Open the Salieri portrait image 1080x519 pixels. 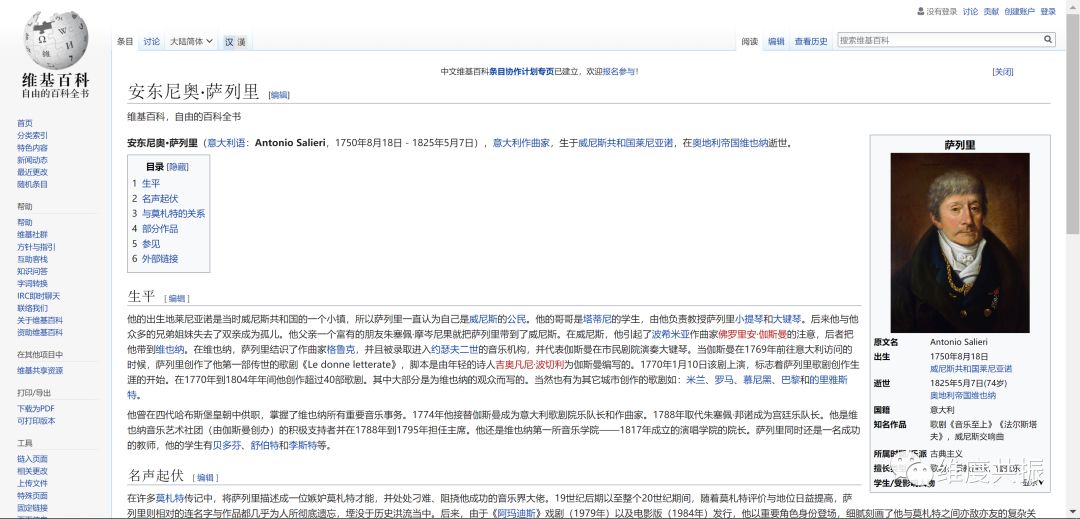[x=959, y=242]
